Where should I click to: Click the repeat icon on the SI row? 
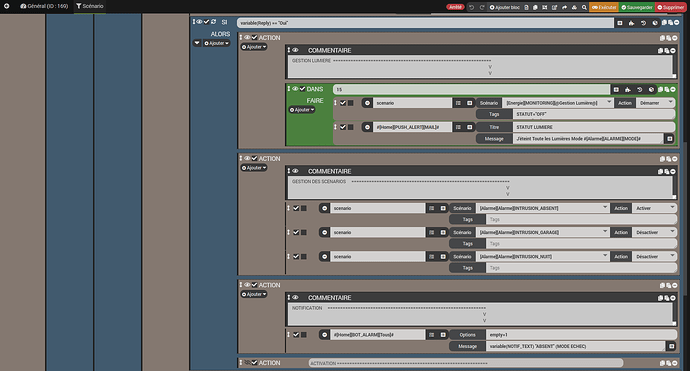pyautogui.click(x=213, y=22)
